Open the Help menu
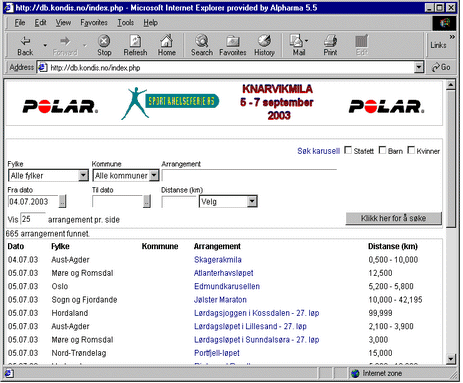Viewport: 463px width, 383px height. click(x=150, y=23)
